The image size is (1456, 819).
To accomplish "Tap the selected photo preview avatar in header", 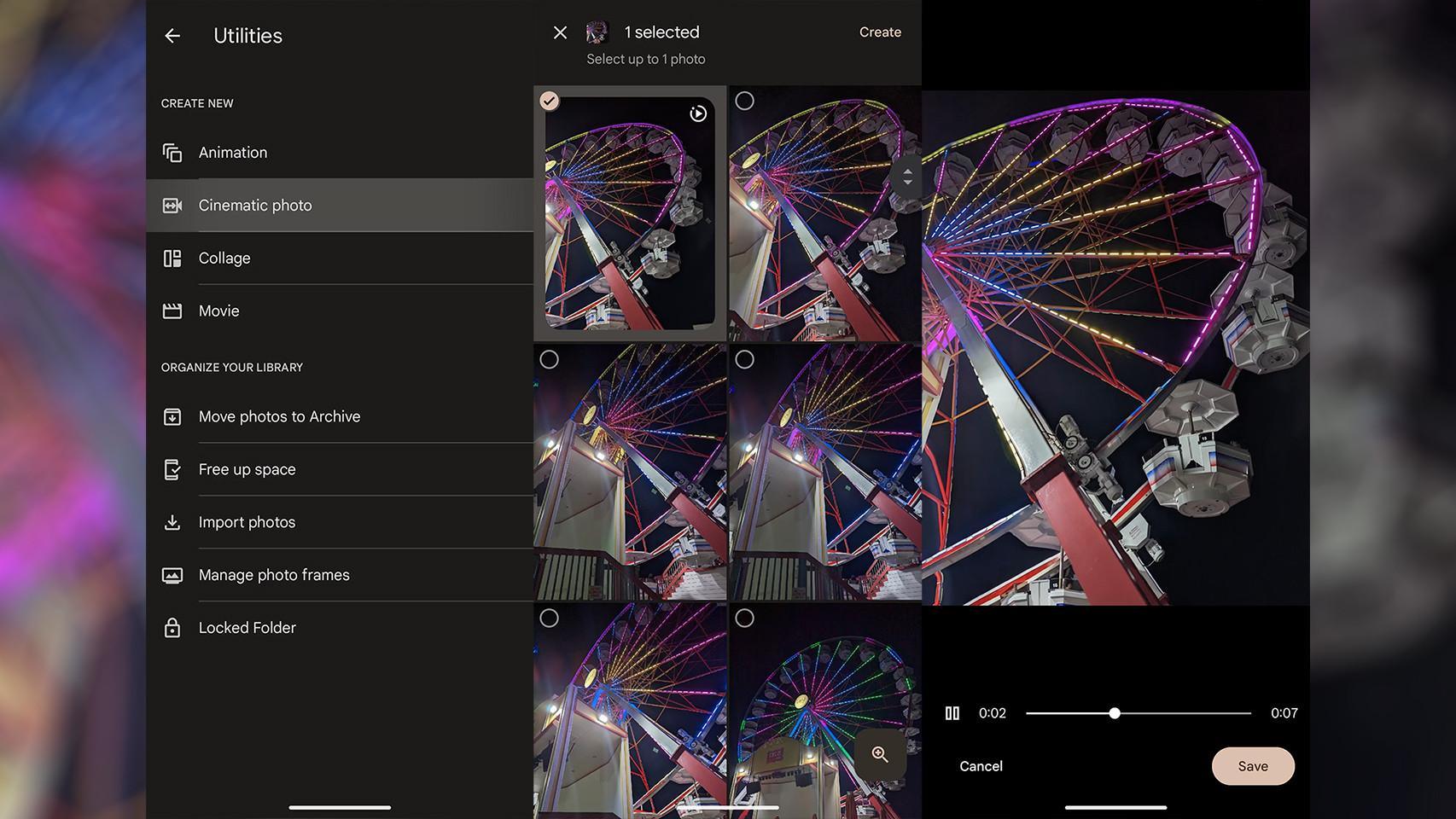I will click(597, 32).
